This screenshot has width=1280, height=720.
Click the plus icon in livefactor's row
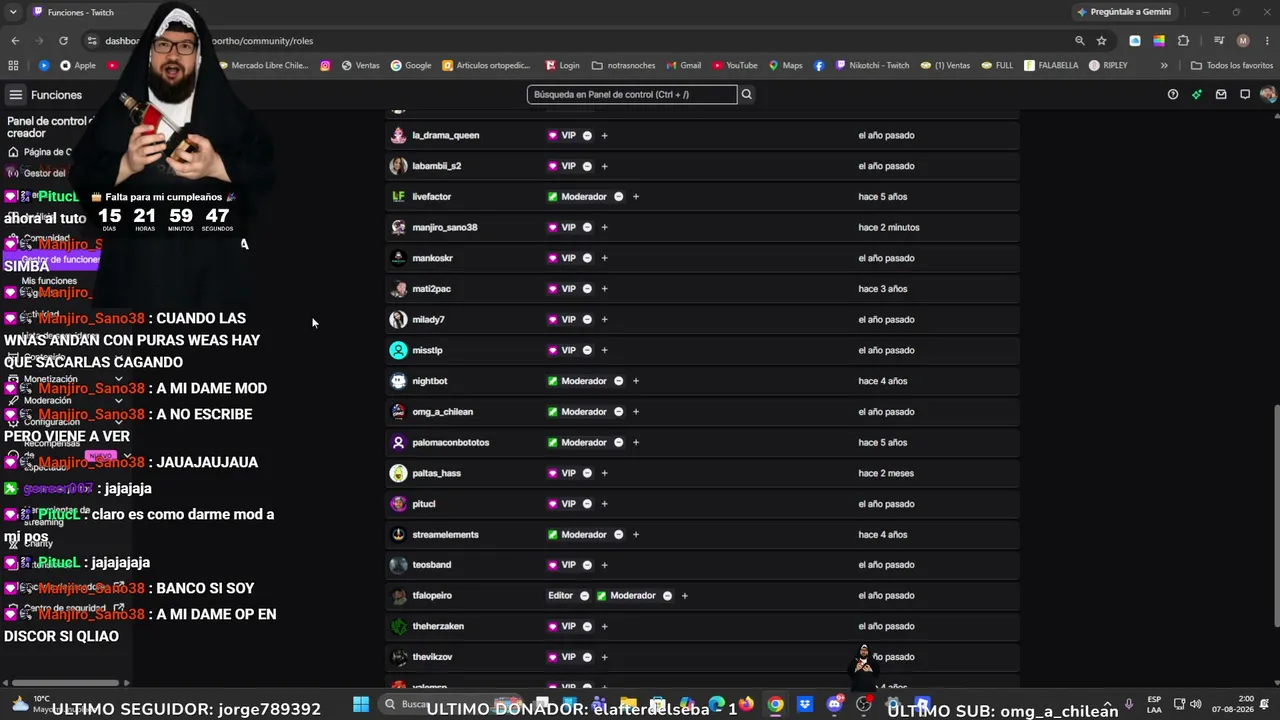[x=636, y=197]
